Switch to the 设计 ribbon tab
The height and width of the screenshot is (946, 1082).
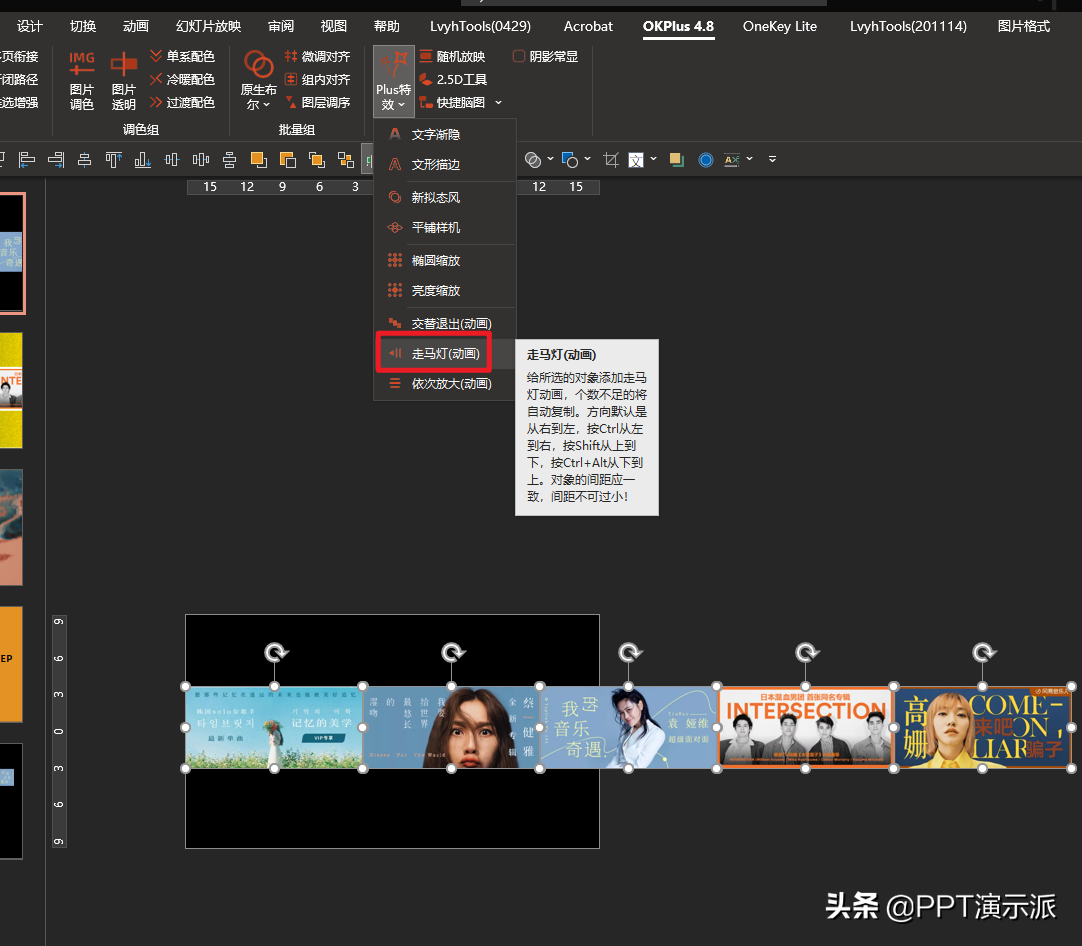coord(30,26)
